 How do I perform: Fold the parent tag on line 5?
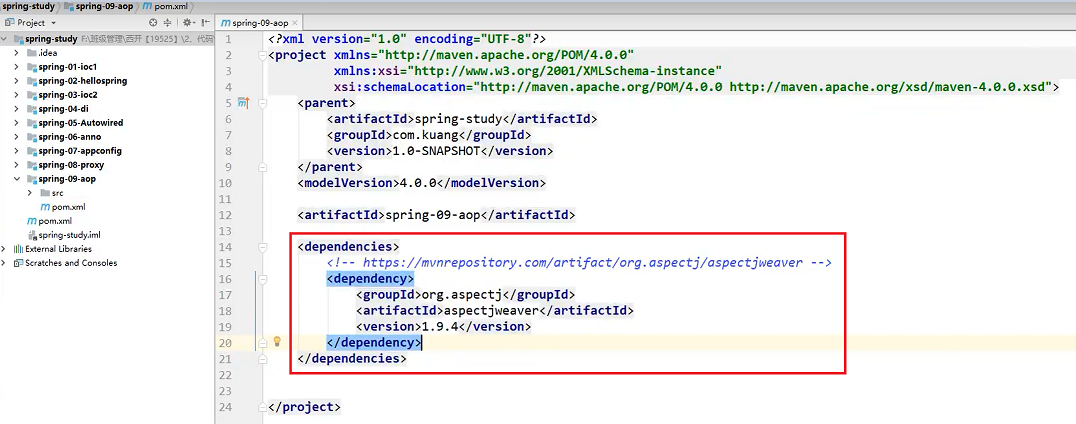pos(262,103)
